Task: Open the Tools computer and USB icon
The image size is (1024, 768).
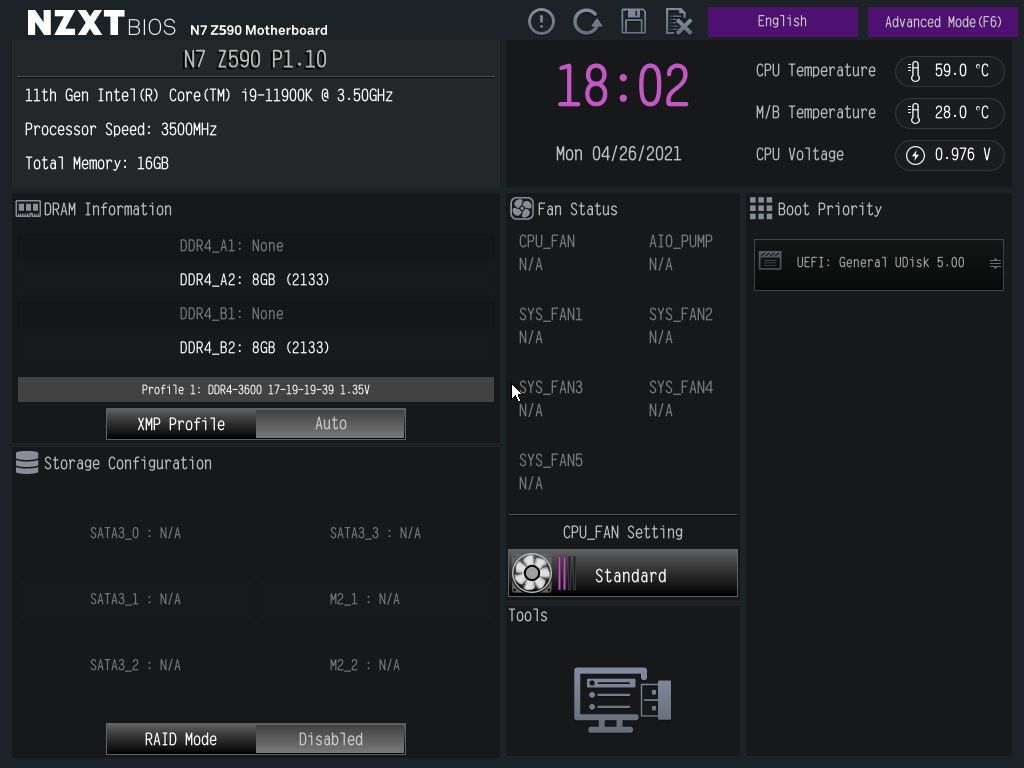Action: coord(622,699)
